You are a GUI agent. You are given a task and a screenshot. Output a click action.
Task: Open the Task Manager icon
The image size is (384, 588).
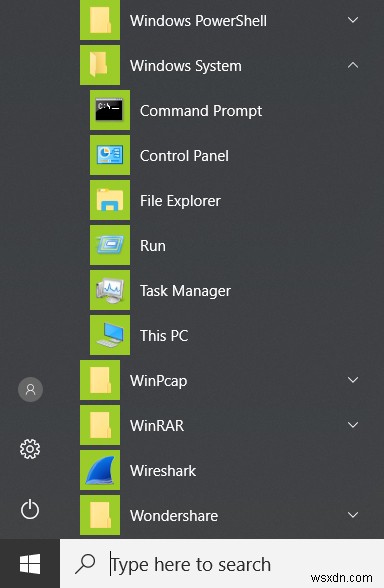tap(110, 290)
